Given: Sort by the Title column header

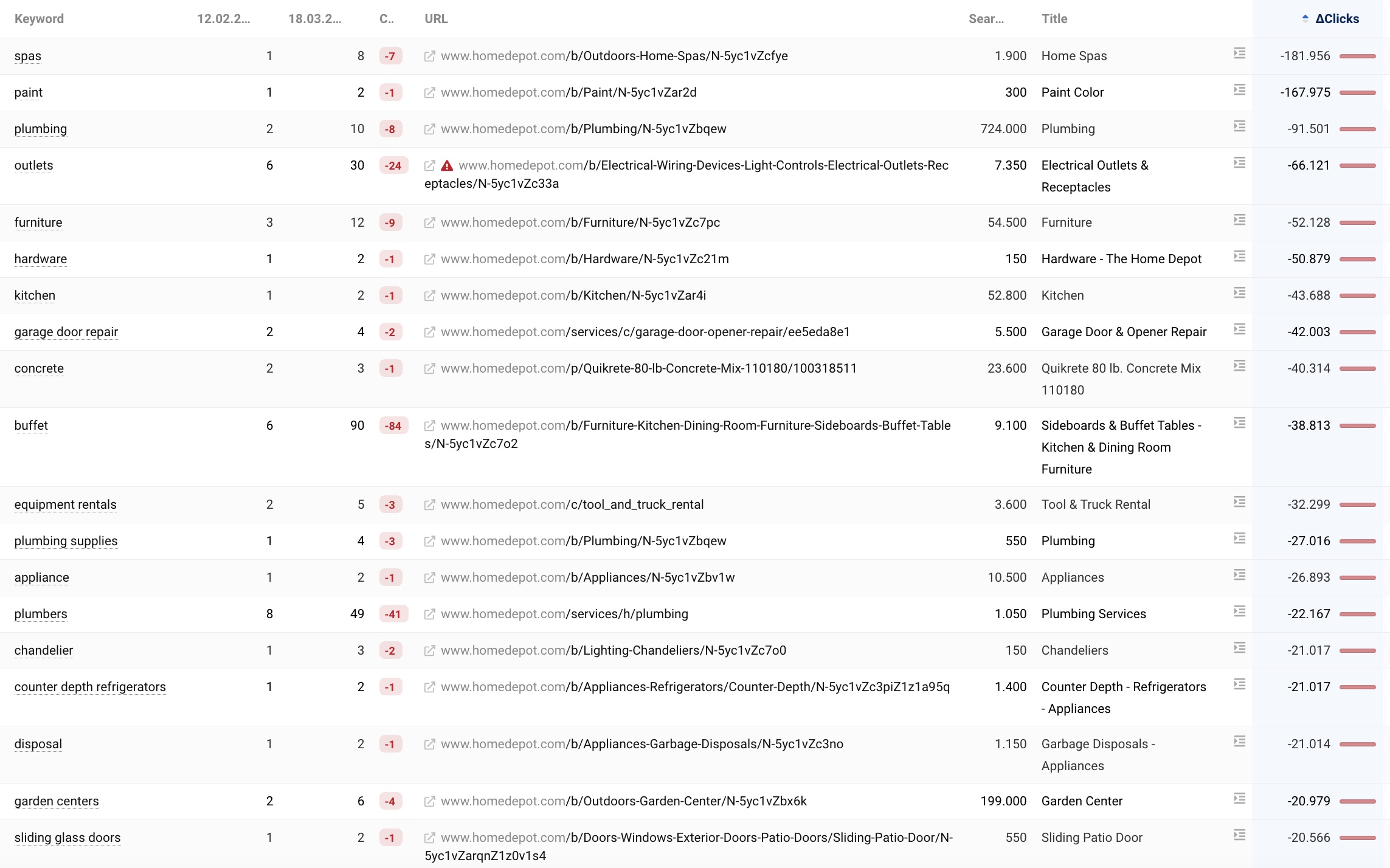Looking at the screenshot, I should pyautogui.click(x=1054, y=19).
